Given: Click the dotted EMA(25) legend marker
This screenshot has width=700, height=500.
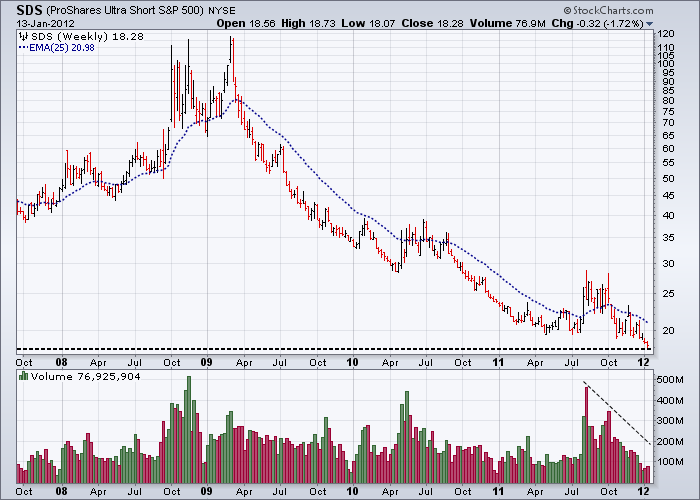Looking at the screenshot, I should [x=23, y=48].
